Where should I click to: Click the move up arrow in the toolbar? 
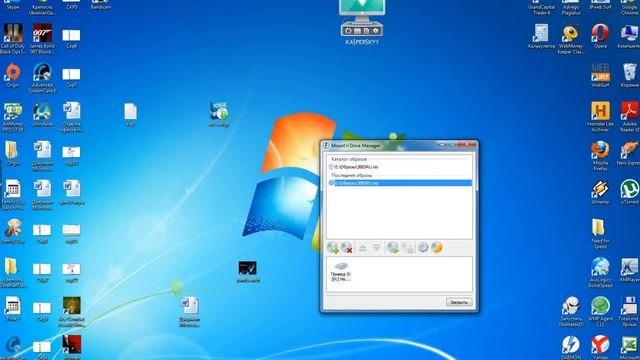point(362,247)
